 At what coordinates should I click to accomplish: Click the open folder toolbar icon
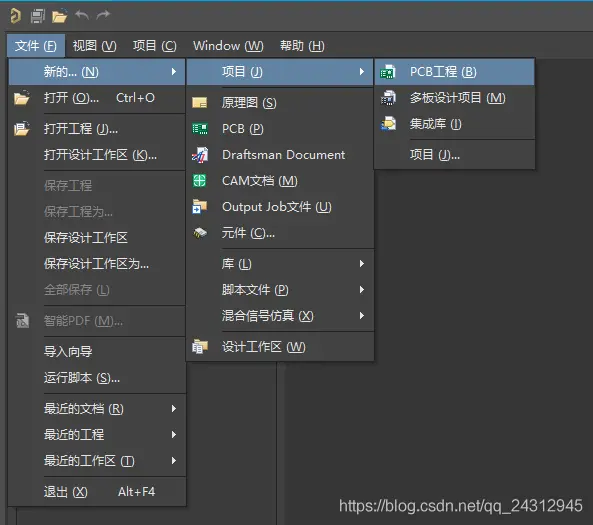[59, 16]
